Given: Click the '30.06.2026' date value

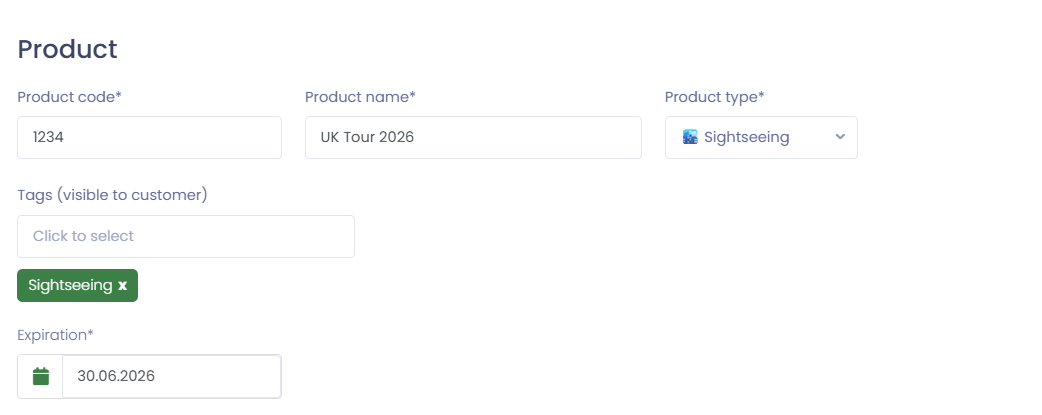Looking at the screenshot, I should 116,376.
